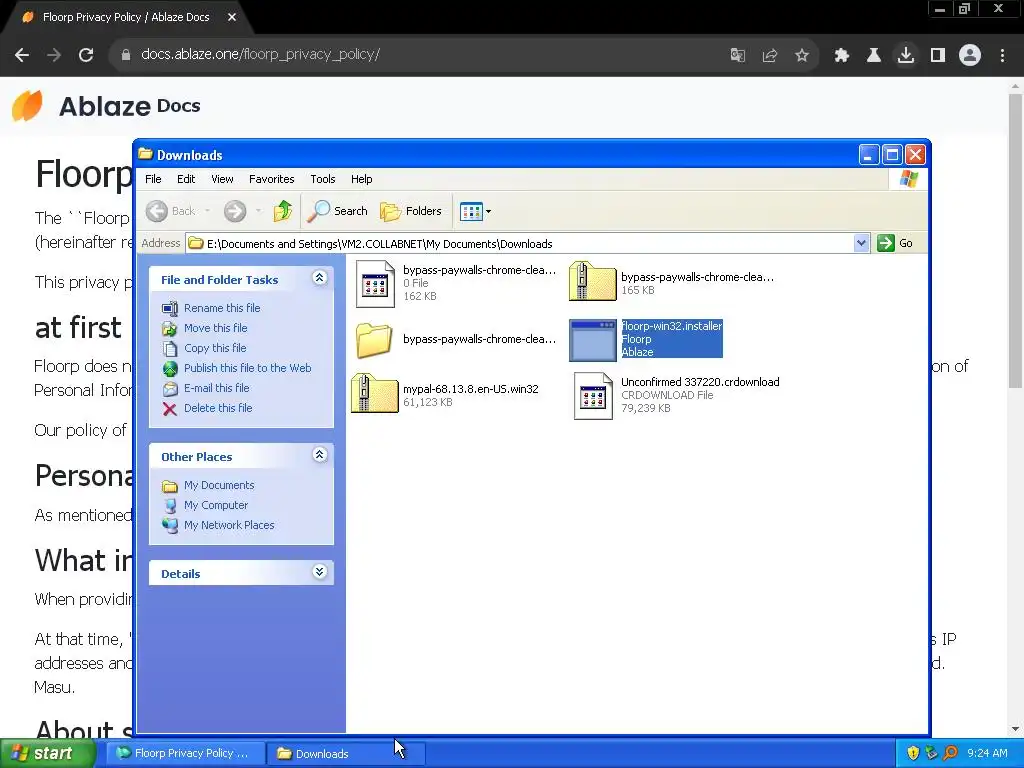This screenshot has width=1024, height=768.
Task: Open the Favorites menu
Action: [272, 179]
